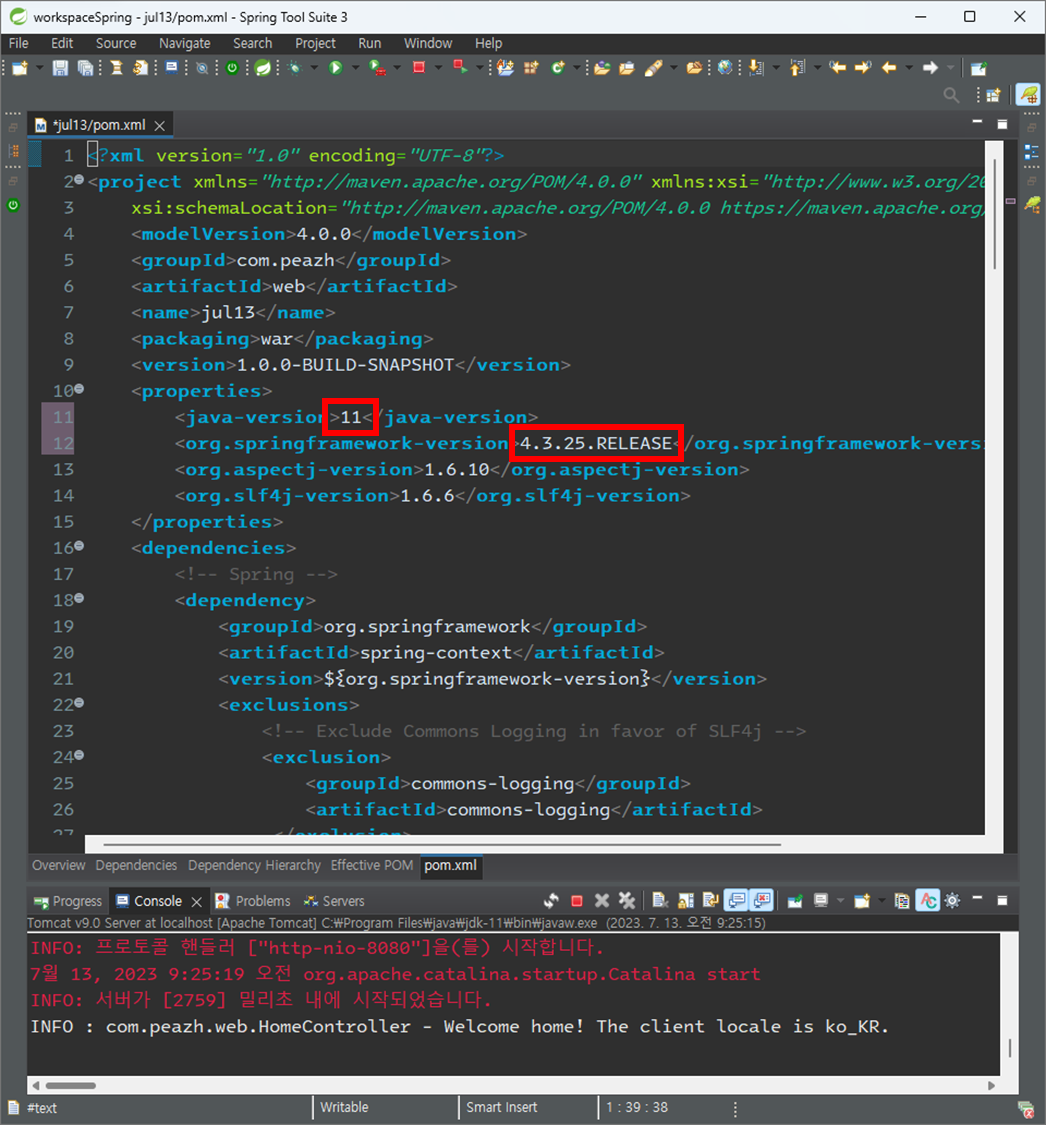Pin the console with the pin icon
The height and width of the screenshot is (1125, 1046).
pyautogui.click(x=795, y=900)
